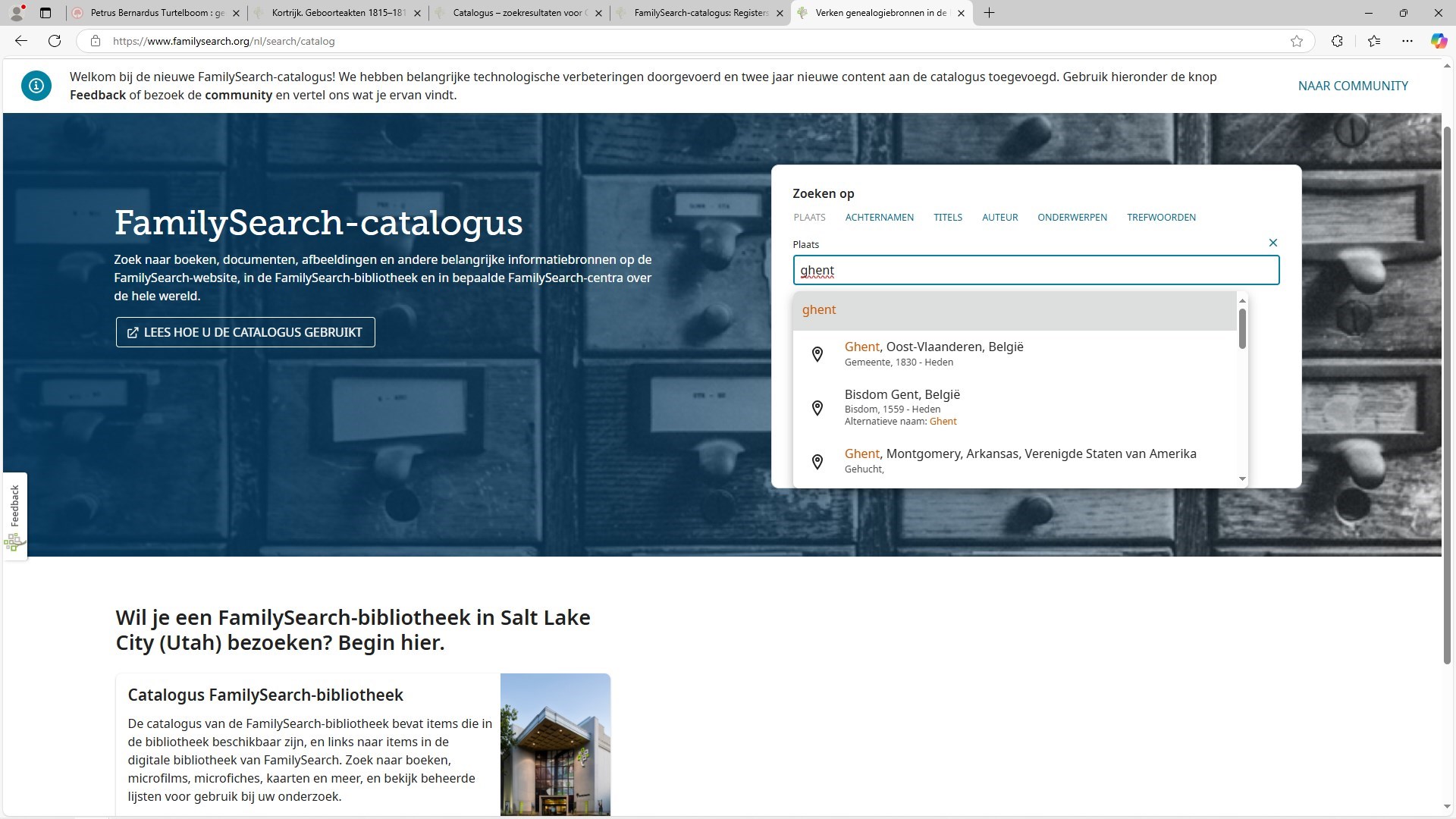
Task: Click the pin icon beside Ghent, Montgomery, Arkansas
Action: click(x=817, y=462)
